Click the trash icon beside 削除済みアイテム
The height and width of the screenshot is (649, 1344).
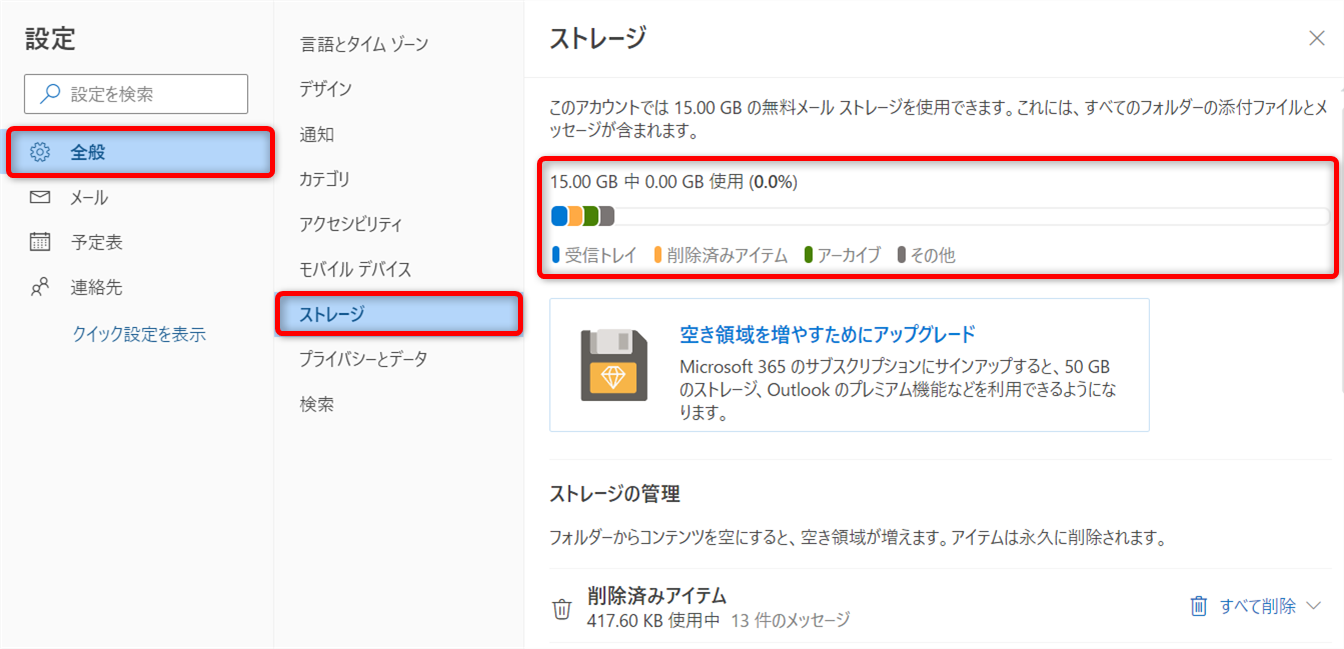click(x=562, y=608)
